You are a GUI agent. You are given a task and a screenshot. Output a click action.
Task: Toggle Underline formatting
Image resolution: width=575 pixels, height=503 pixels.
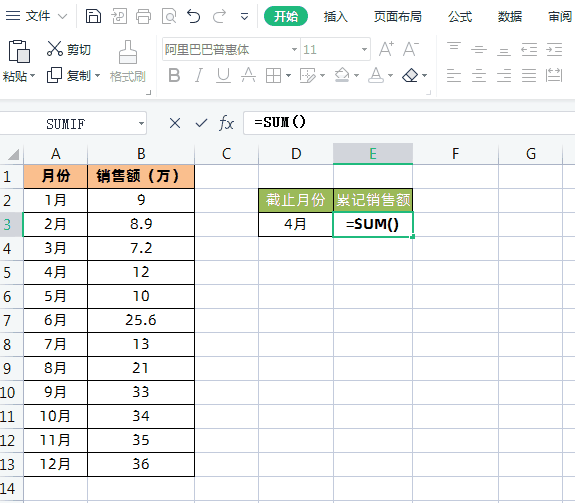pos(223,76)
